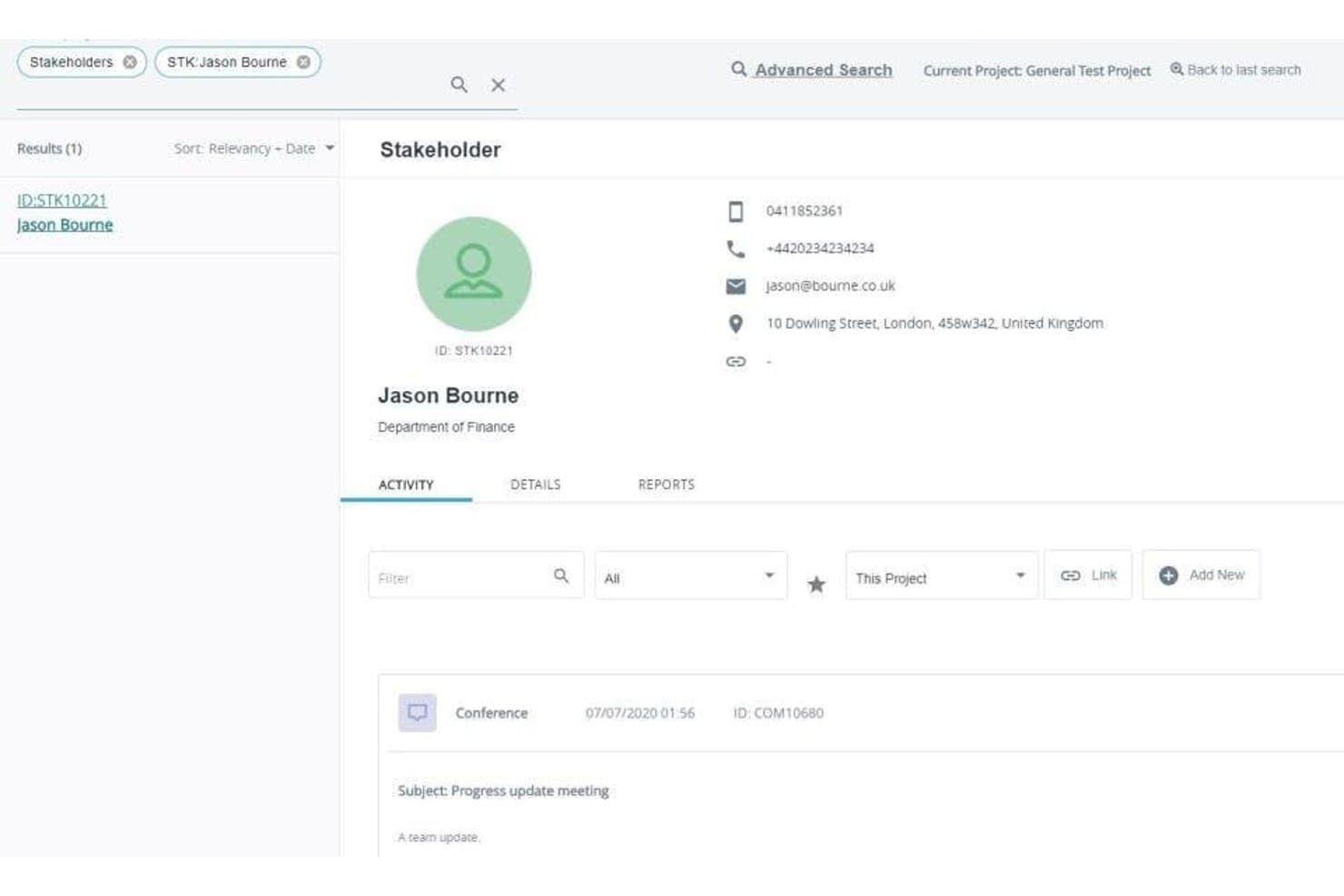Go back to last search
The width and height of the screenshot is (1344, 896).
pyautogui.click(x=1235, y=70)
